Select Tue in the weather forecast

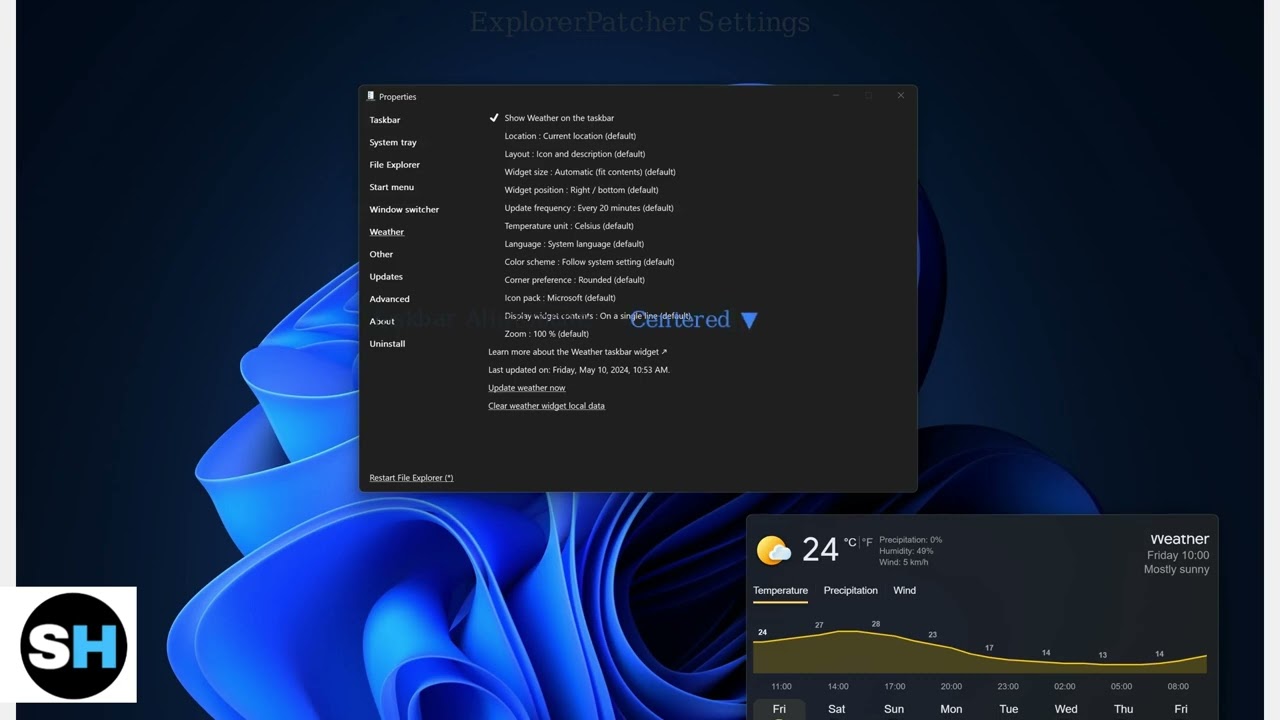tap(1009, 709)
